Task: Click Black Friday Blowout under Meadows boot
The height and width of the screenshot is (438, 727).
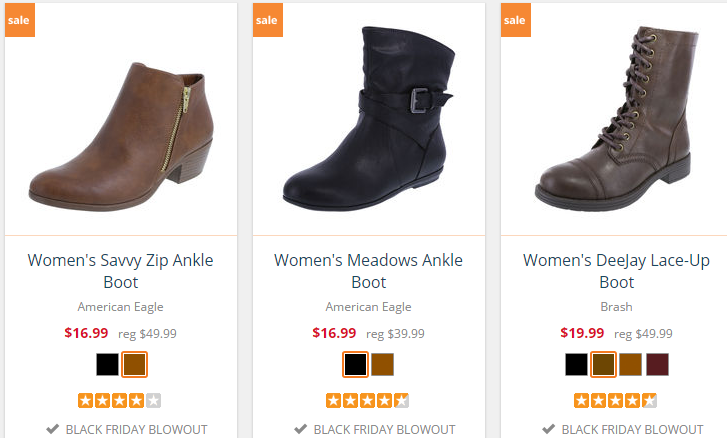Action: 377,429
